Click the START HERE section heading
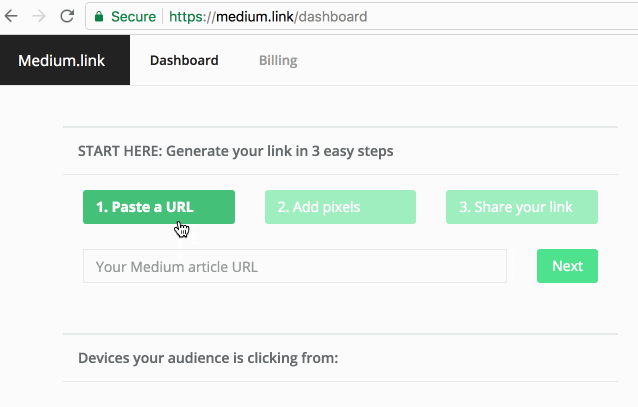This screenshot has width=638, height=407. 236,151
